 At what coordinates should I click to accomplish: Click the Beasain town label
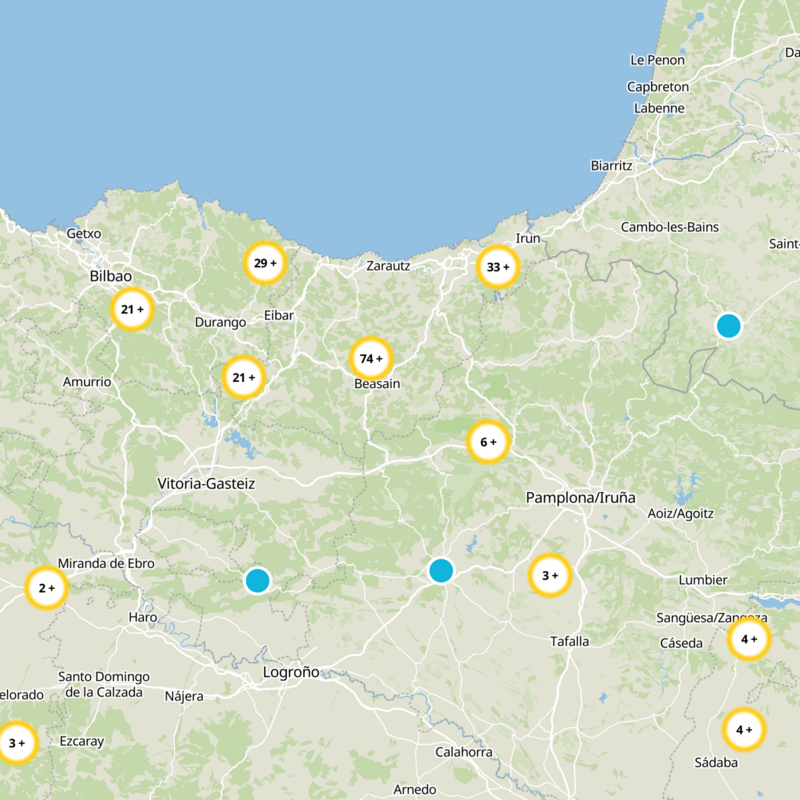pos(377,384)
